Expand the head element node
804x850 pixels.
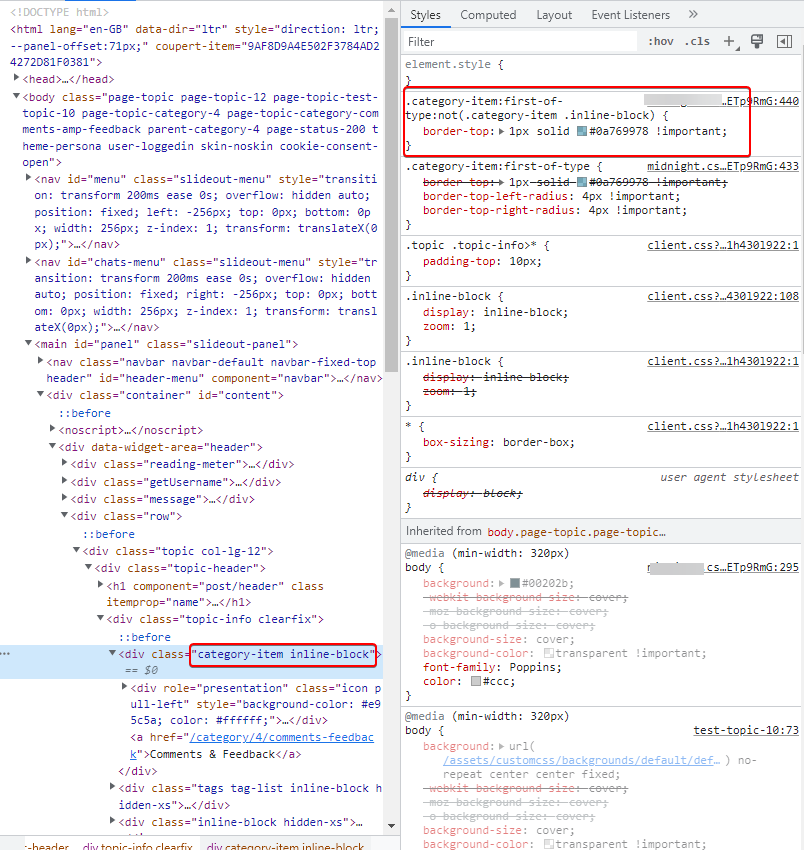[16, 79]
